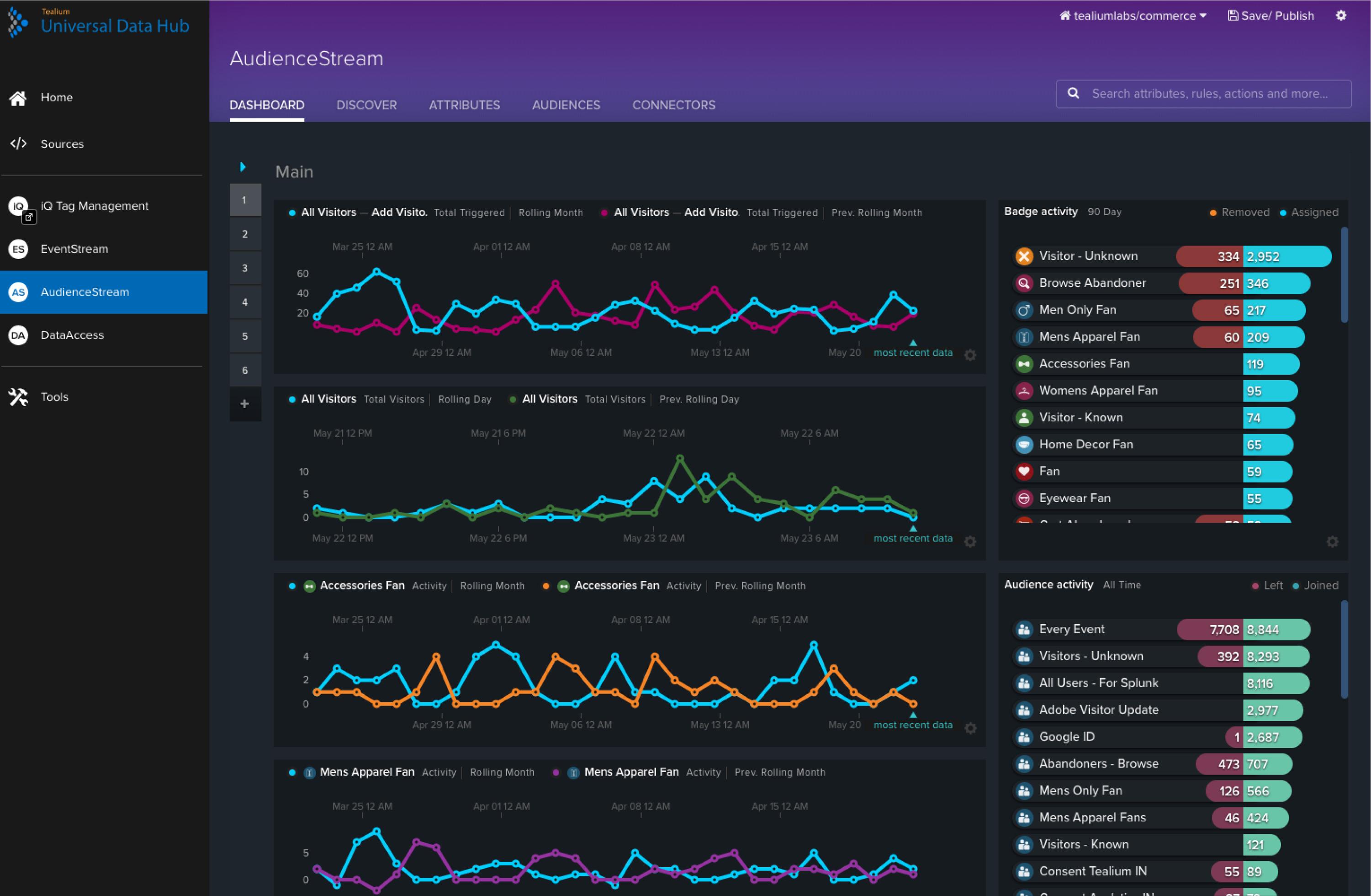The height and width of the screenshot is (896, 1371).
Task: Click the Tealium Universal Data Hub logo
Action: pyautogui.click(x=99, y=22)
